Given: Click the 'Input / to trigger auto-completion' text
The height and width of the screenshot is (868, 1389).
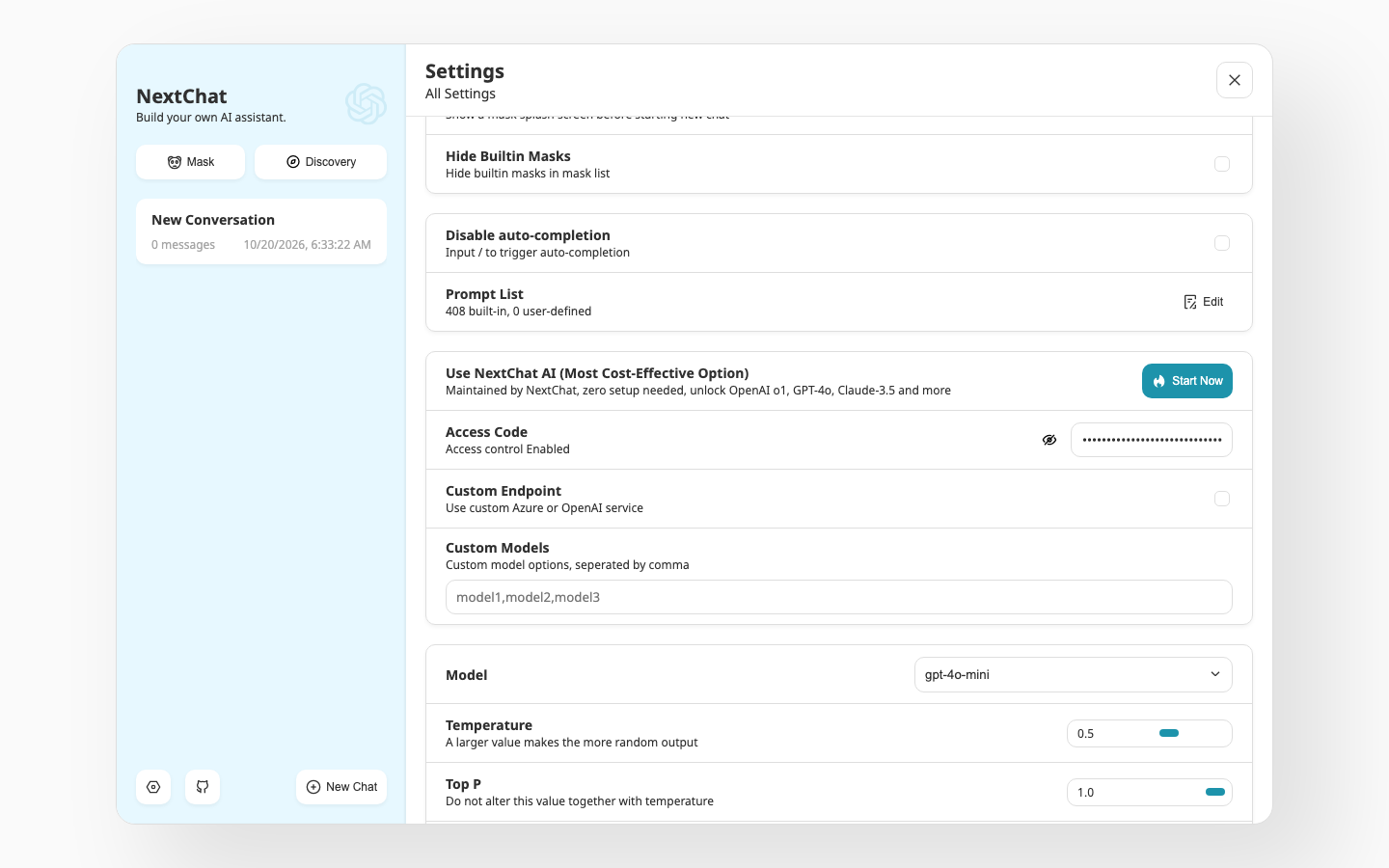Looking at the screenshot, I should (x=537, y=253).
